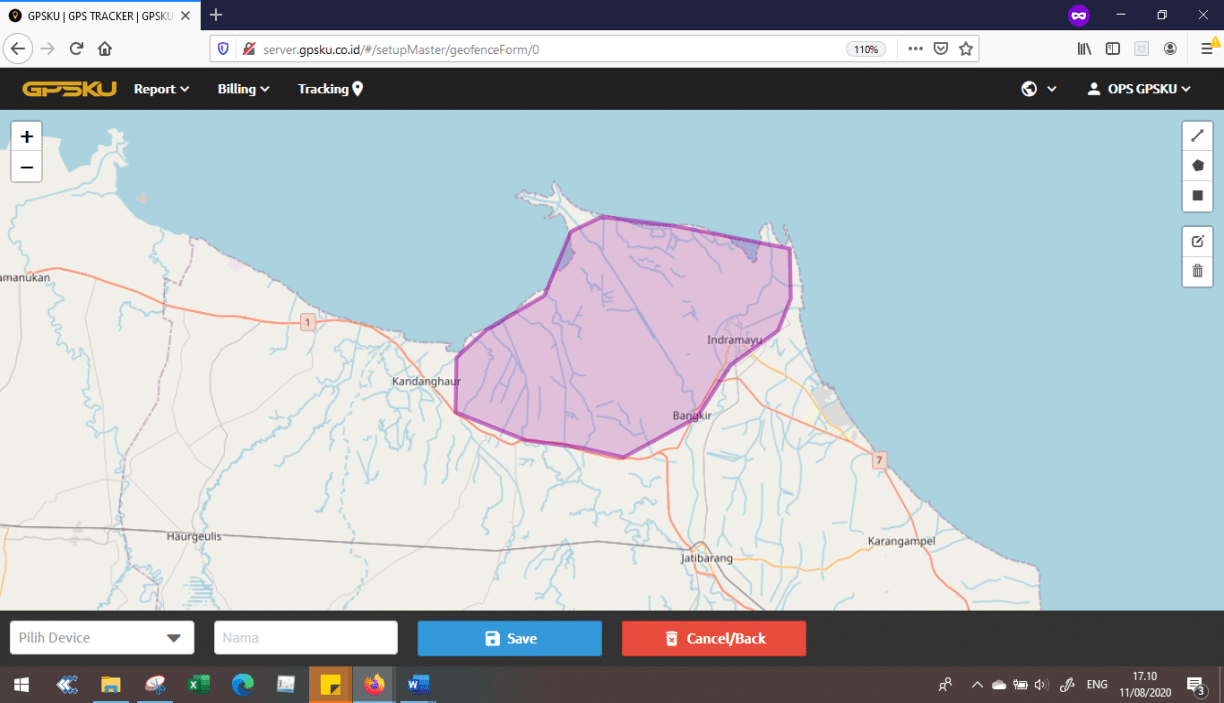
Task: Open the Billing menu
Action: coord(243,89)
